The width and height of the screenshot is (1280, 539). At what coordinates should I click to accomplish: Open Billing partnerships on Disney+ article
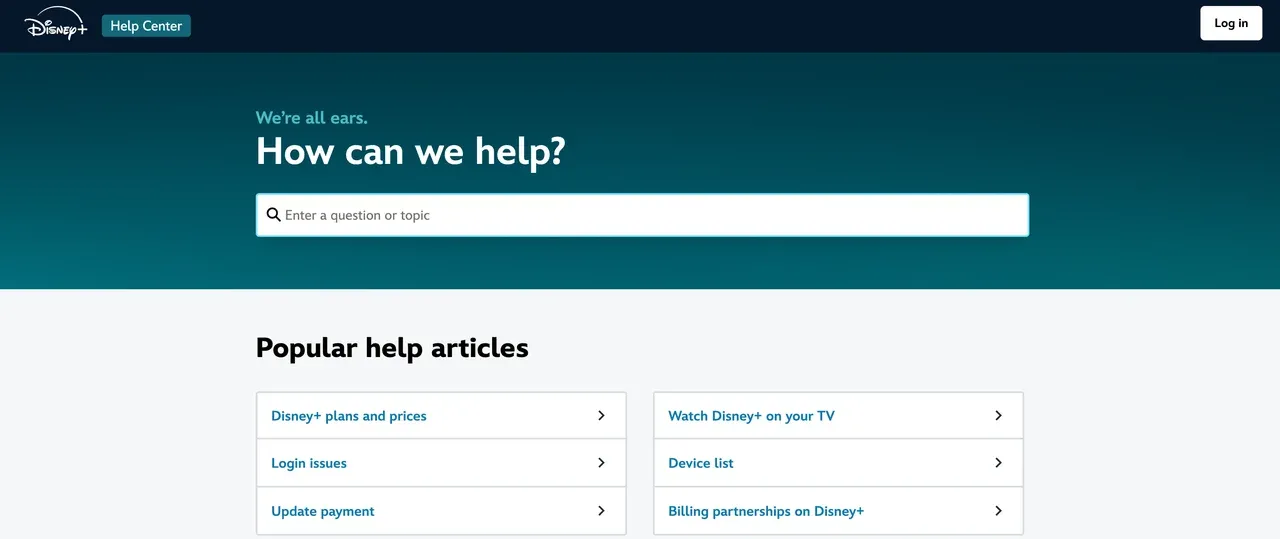(x=838, y=511)
